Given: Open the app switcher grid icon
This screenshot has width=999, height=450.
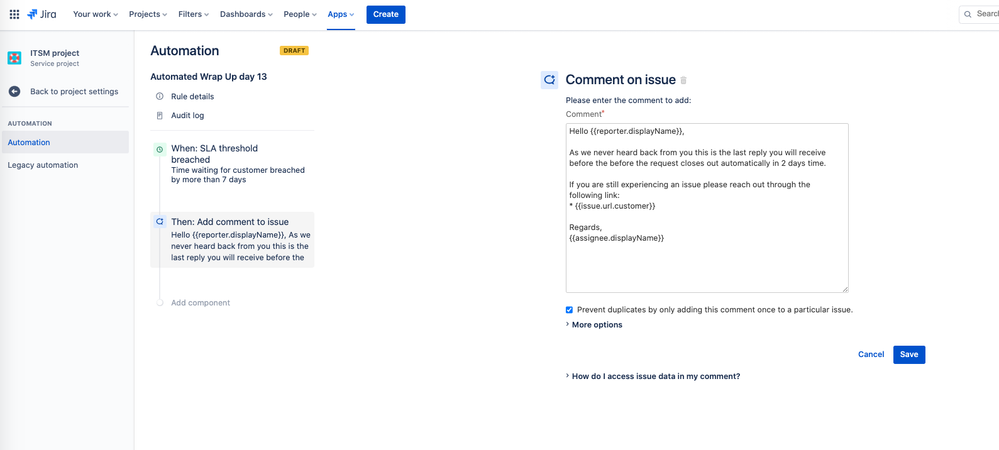Looking at the screenshot, I should (x=14, y=14).
